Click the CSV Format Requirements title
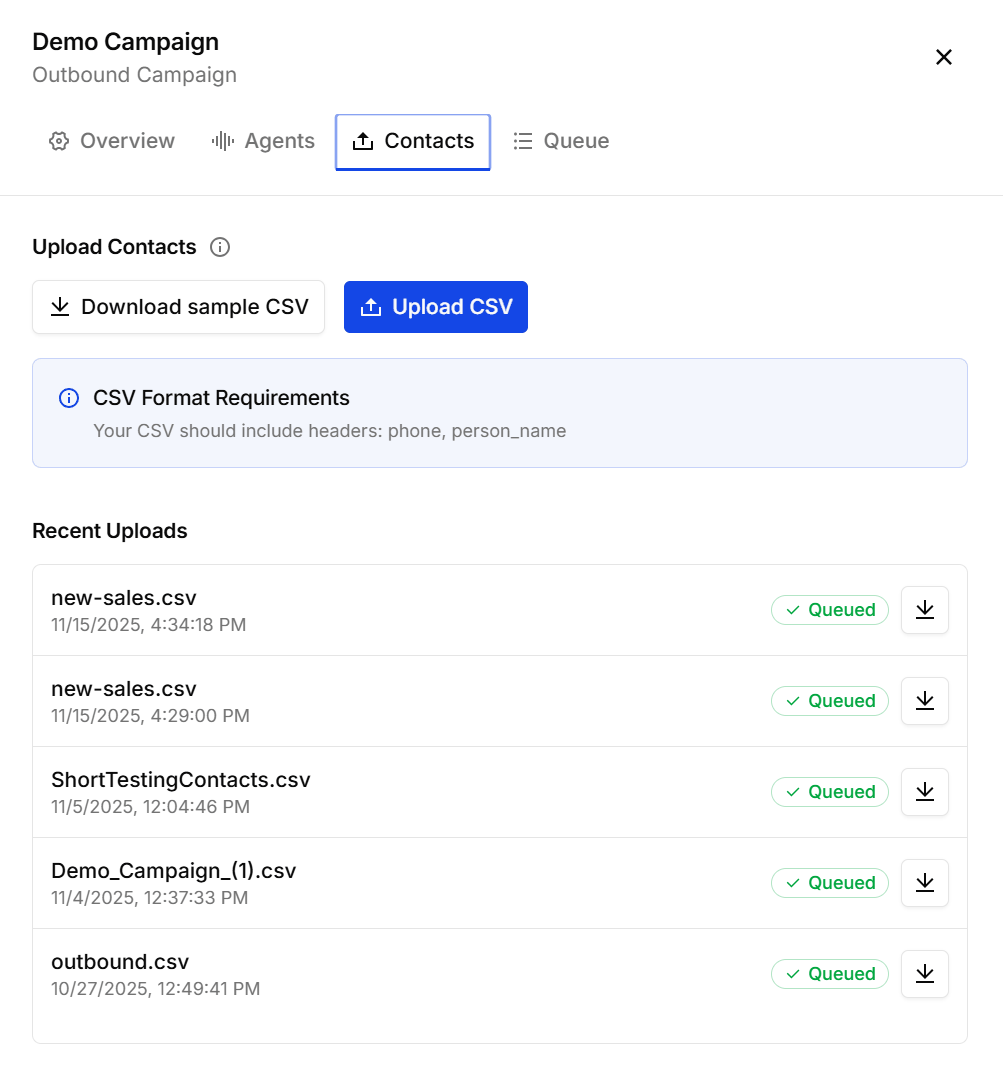The width and height of the screenshot is (1003, 1083). [221, 398]
